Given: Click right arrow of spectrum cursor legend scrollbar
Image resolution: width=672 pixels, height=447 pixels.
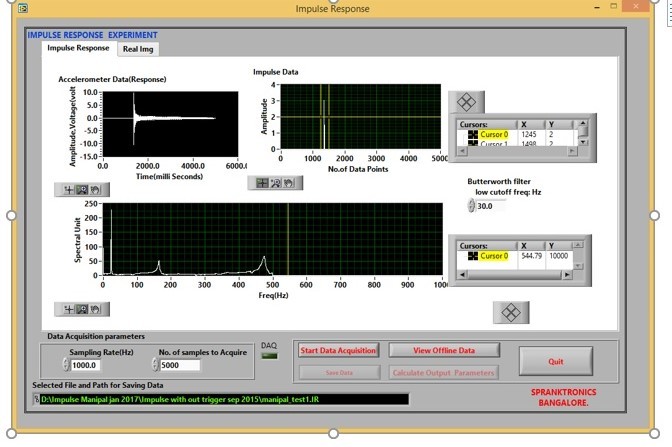Looking at the screenshot, I should pyautogui.click(x=567, y=274).
